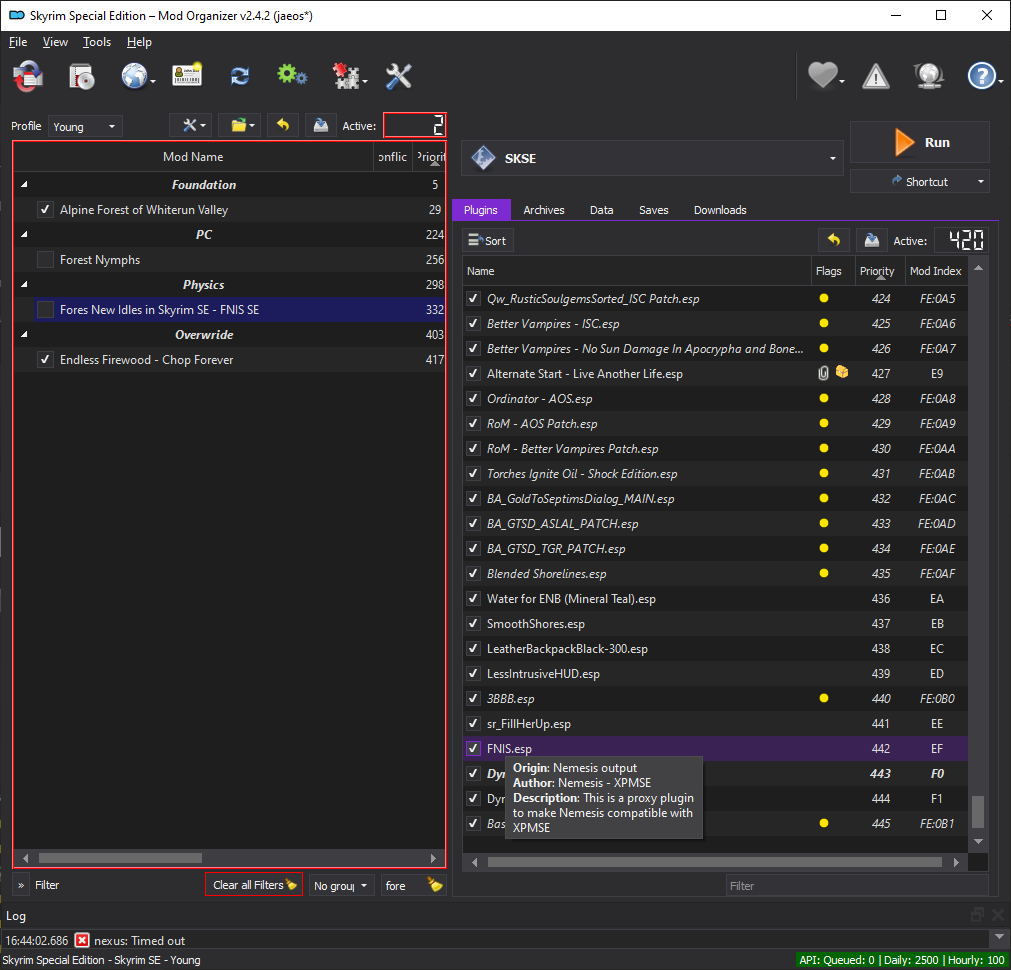The height and width of the screenshot is (970, 1011).
Task: Switch to the Archives tab
Action: [544, 210]
